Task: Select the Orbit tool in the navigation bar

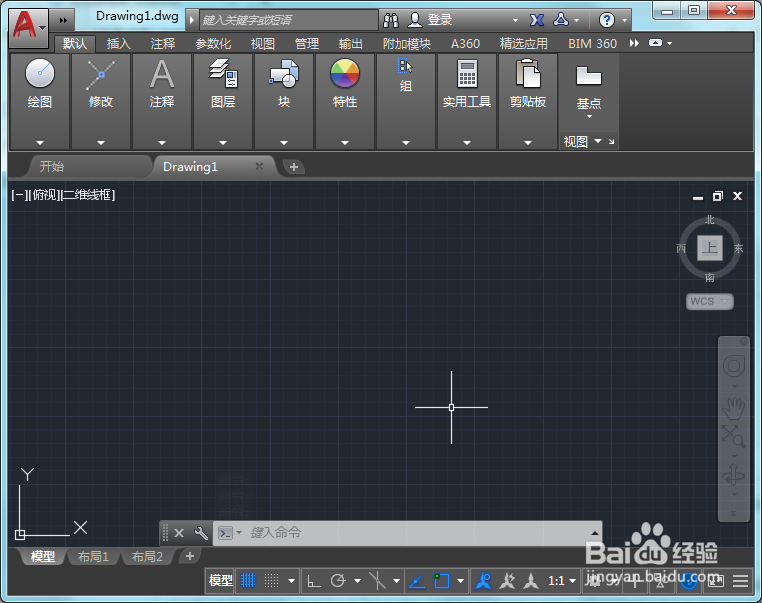Action: [734, 474]
